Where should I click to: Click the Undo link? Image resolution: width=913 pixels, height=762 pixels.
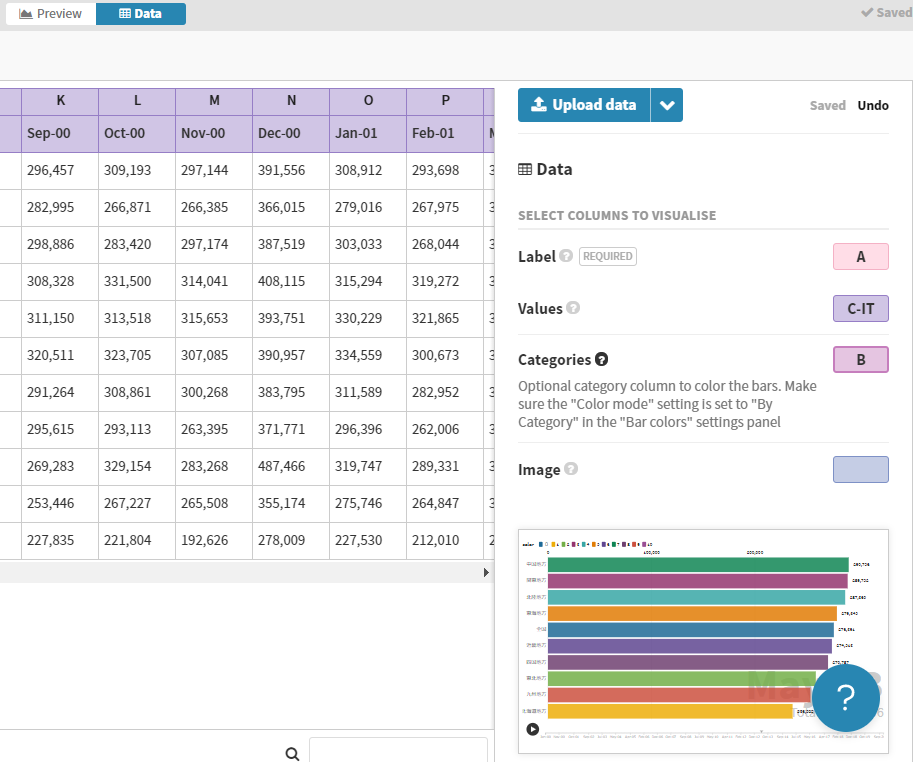point(873,105)
